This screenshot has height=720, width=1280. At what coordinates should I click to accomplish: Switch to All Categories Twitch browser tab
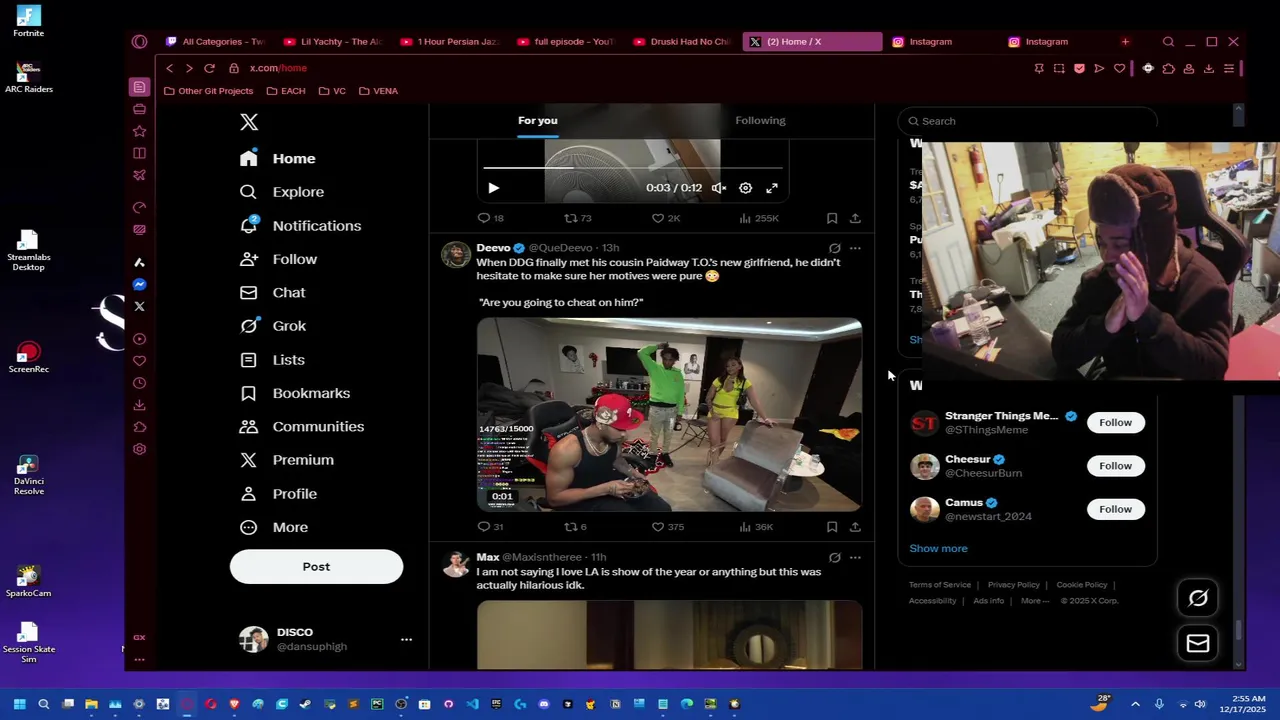click(x=215, y=42)
